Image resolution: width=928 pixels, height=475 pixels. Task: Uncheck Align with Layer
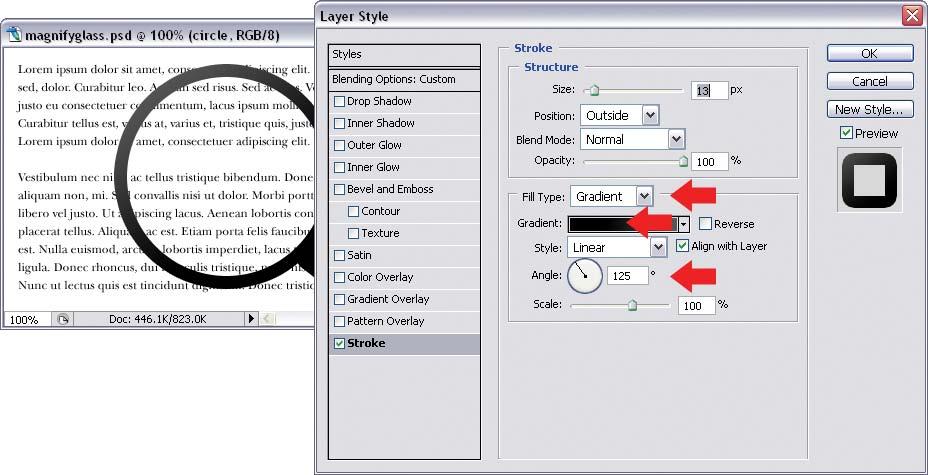coord(682,245)
